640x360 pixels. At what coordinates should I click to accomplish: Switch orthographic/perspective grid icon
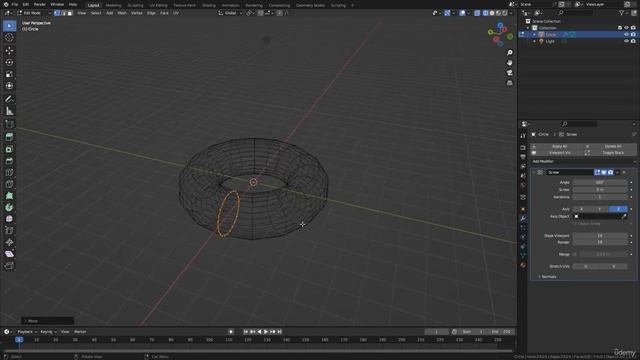pyautogui.click(x=509, y=83)
